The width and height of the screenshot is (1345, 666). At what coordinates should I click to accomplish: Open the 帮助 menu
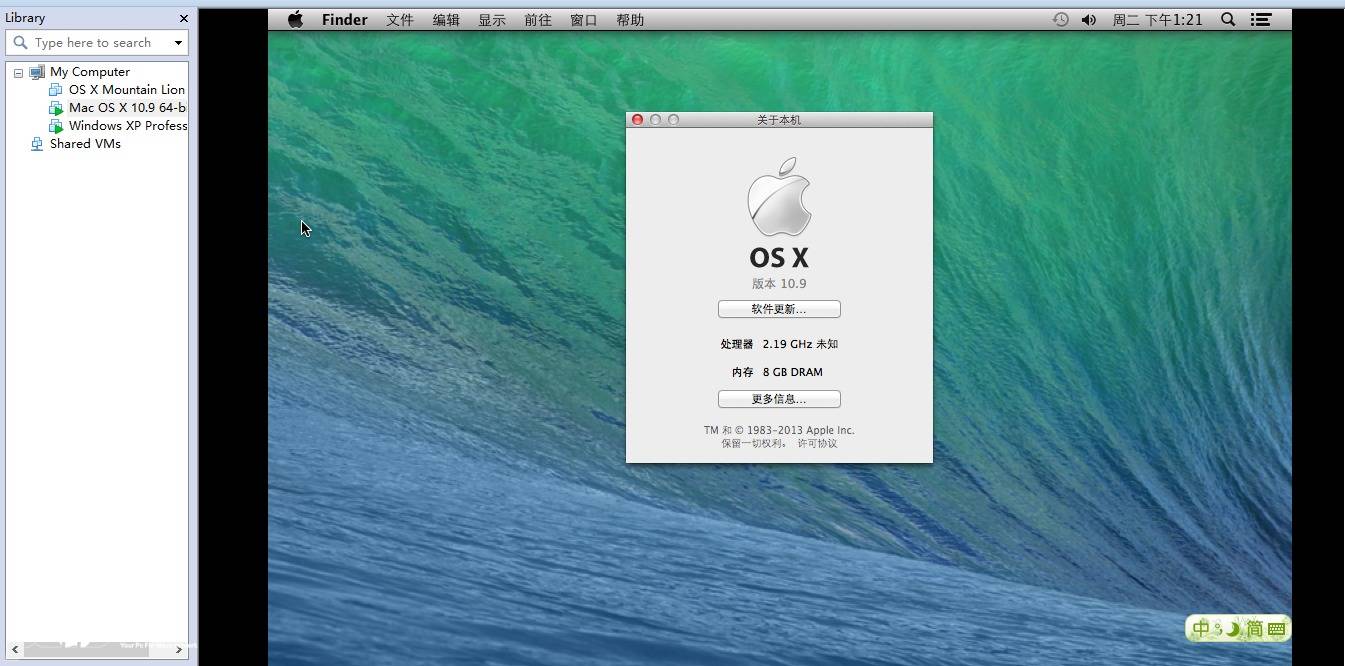630,20
